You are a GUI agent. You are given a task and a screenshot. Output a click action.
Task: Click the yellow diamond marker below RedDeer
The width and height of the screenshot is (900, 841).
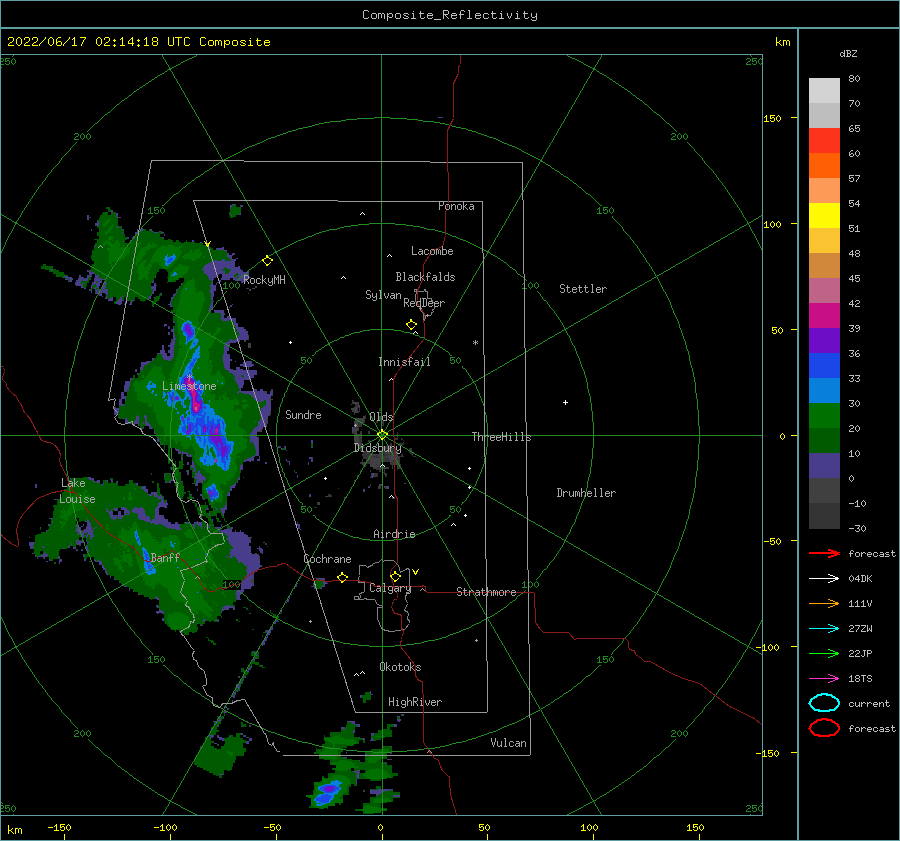tap(412, 325)
